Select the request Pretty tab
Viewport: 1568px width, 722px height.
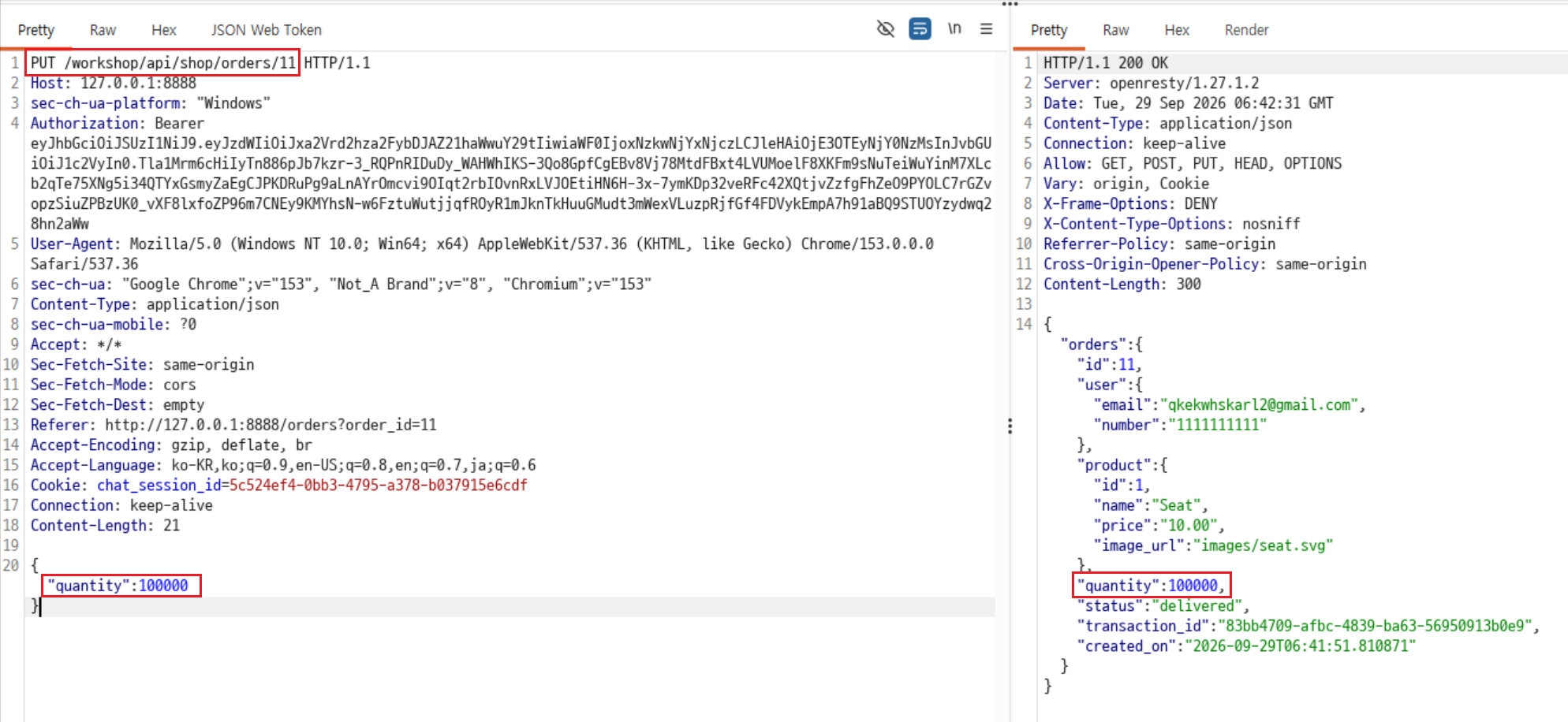pyautogui.click(x=36, y=30)
